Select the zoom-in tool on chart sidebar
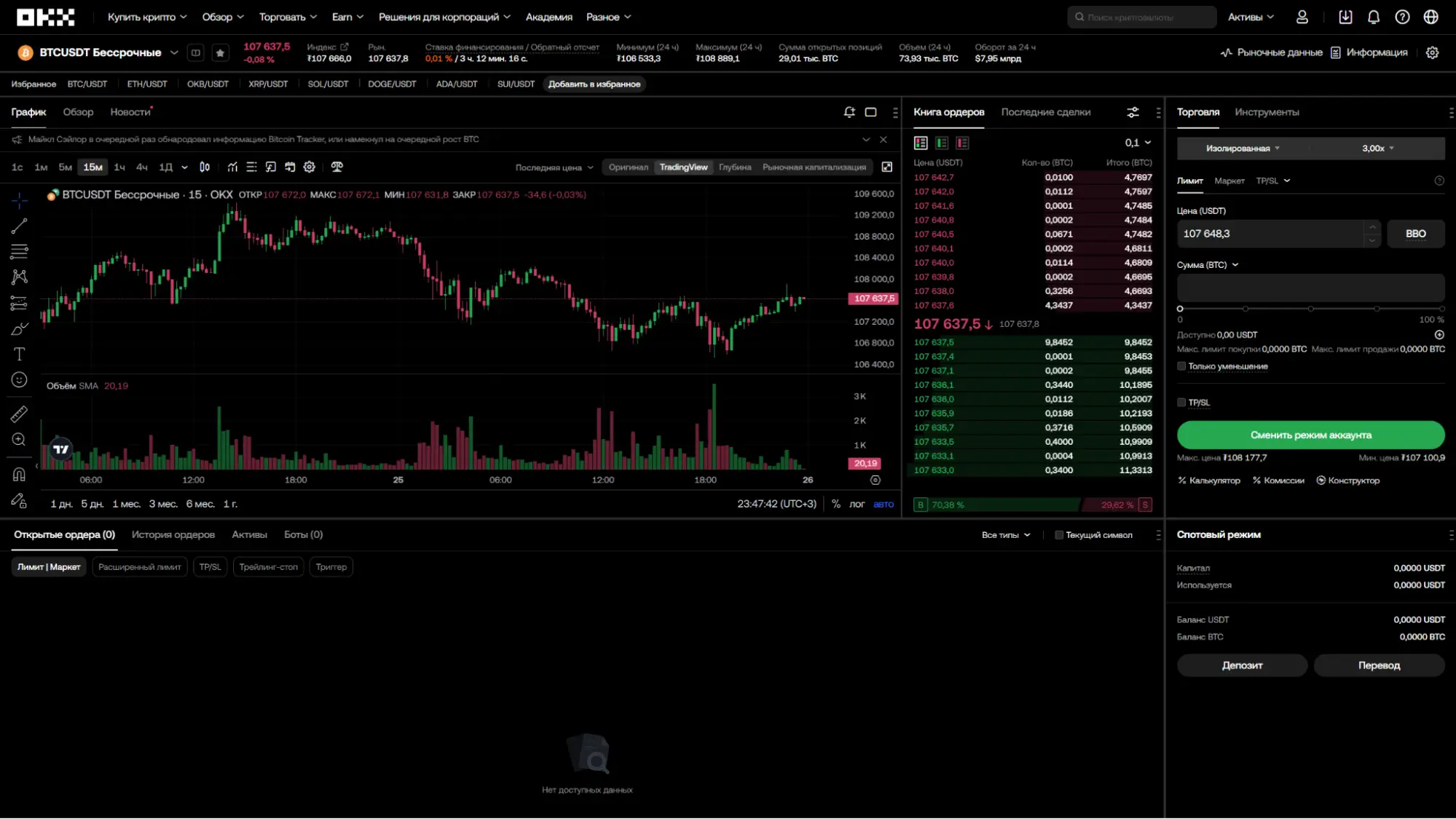Screen dimensions: 1456x819 pyautogui.click(x=19, y=440)
